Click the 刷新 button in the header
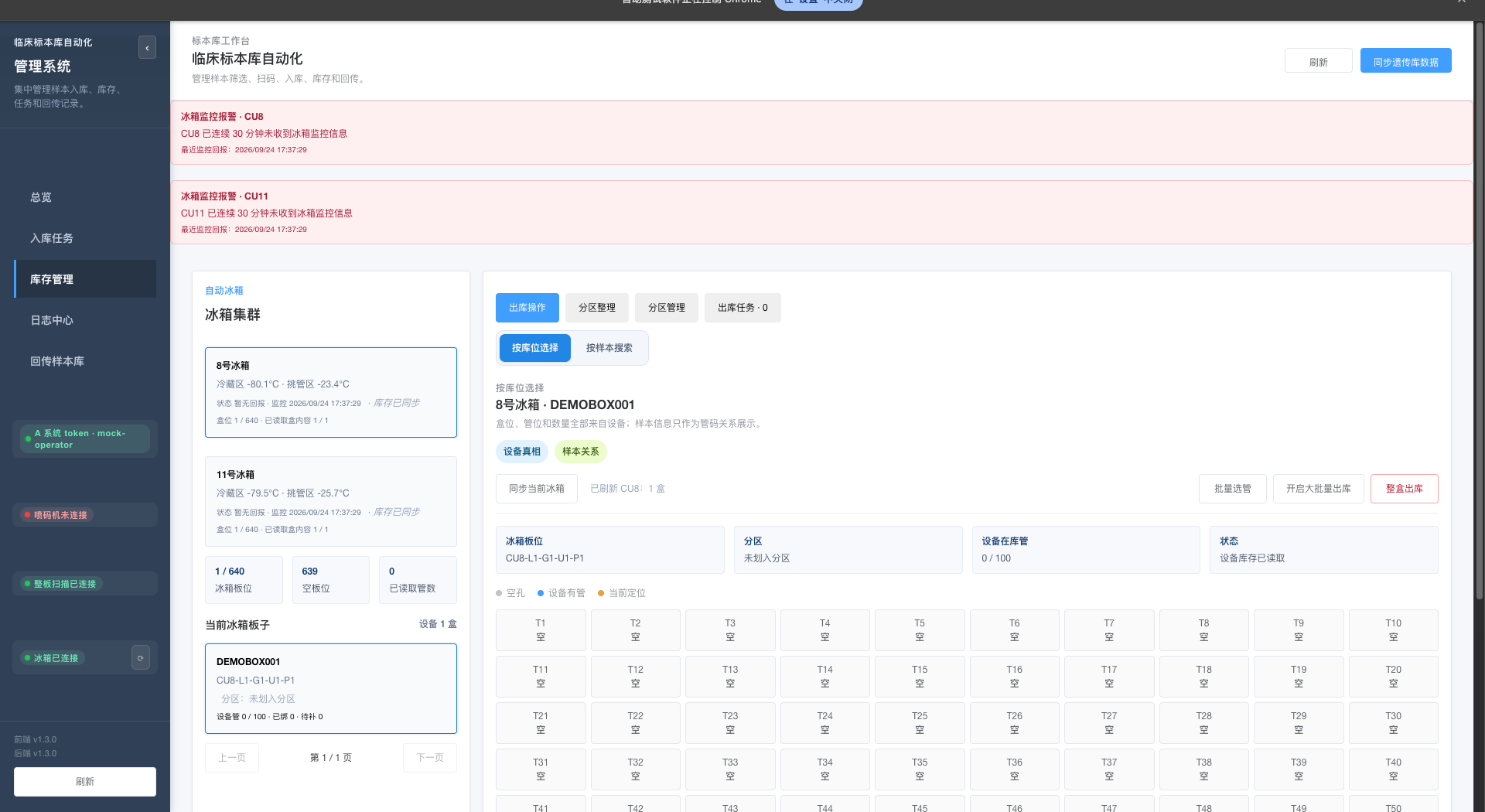1485x812 pixels. click(1319, 62)
